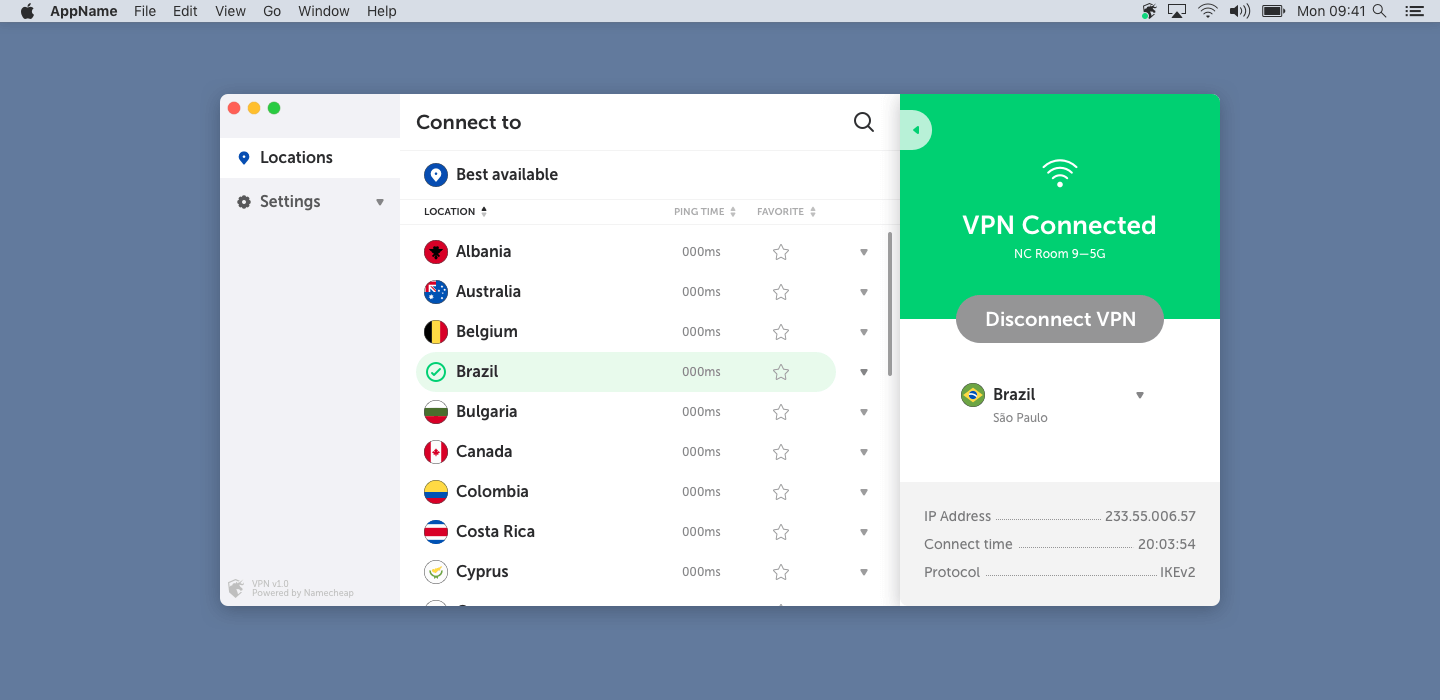Toggle favorite star for Belgium

[781, 332]
